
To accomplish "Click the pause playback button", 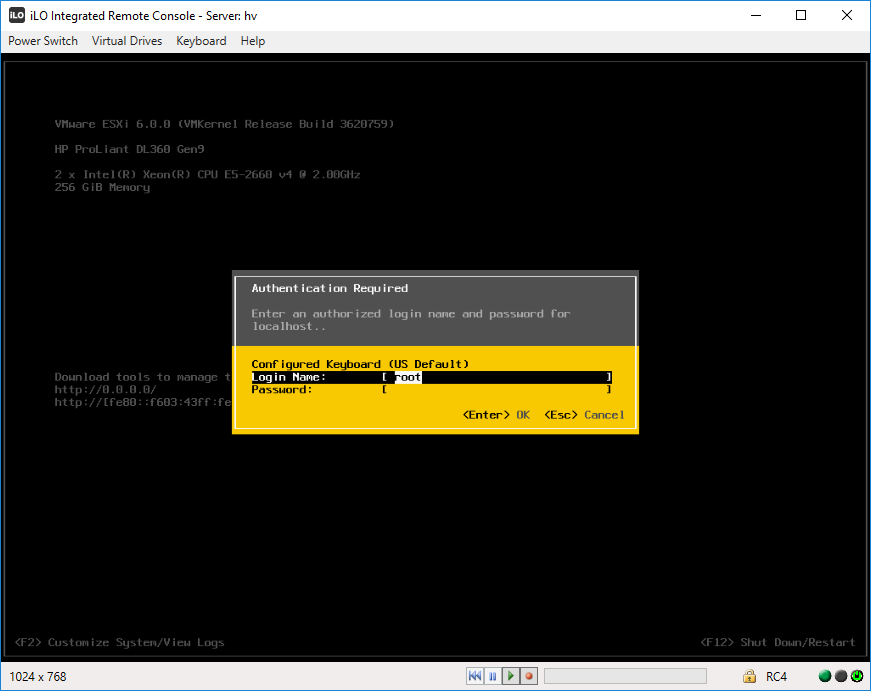I will click(493, 676).
